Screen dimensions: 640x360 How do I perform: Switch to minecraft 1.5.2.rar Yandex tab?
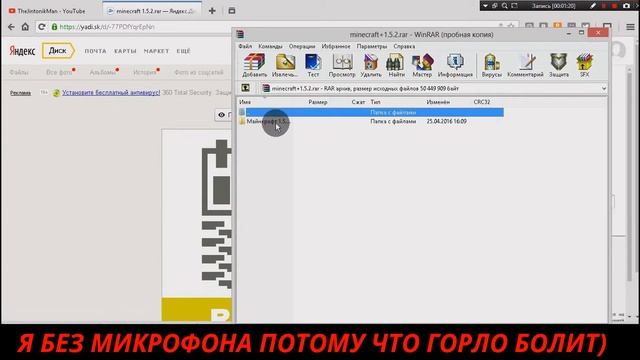click(x=152, y=11)
